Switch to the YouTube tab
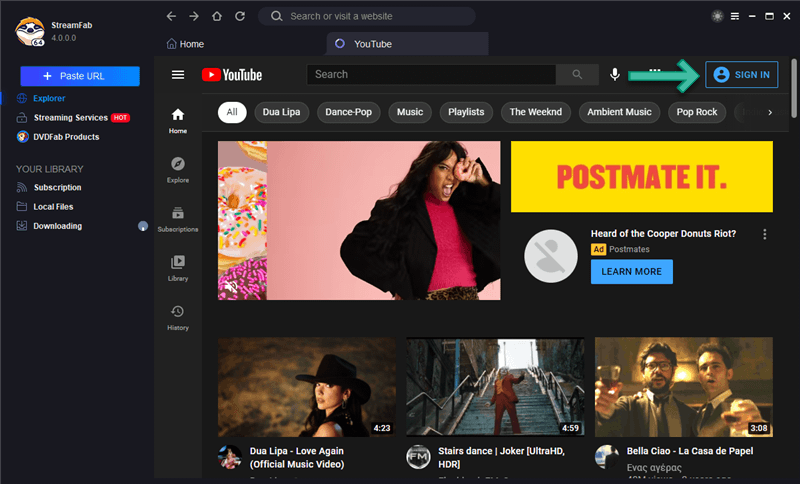The image size is (800, 484). coord(407,44)
